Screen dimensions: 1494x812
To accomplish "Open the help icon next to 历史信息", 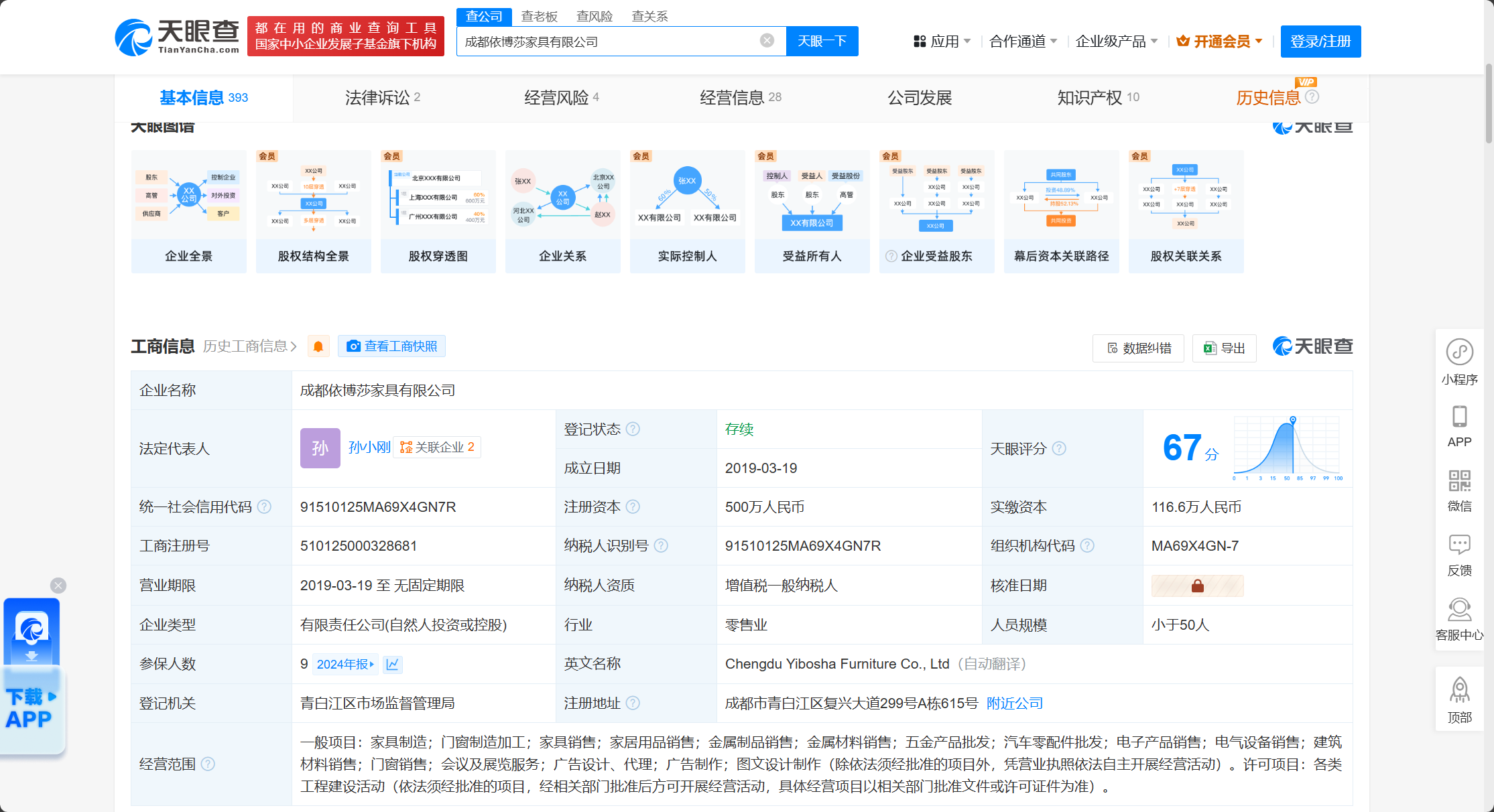I will click(x=1312, y=96).
